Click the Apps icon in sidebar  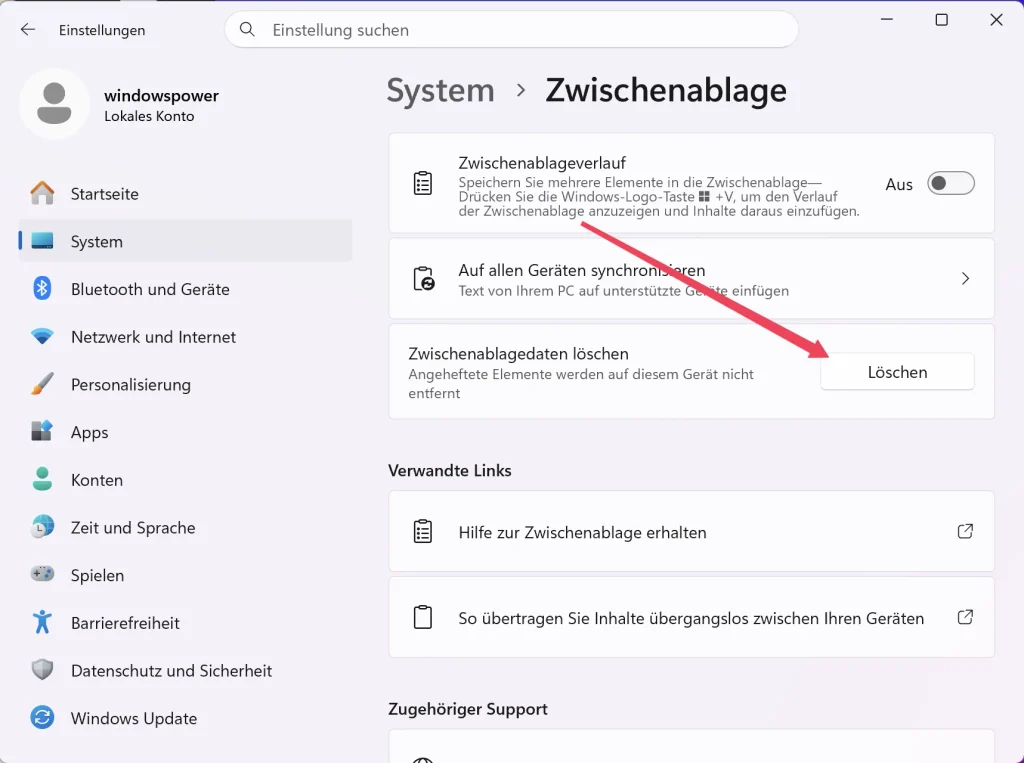[x=42, y=432]
